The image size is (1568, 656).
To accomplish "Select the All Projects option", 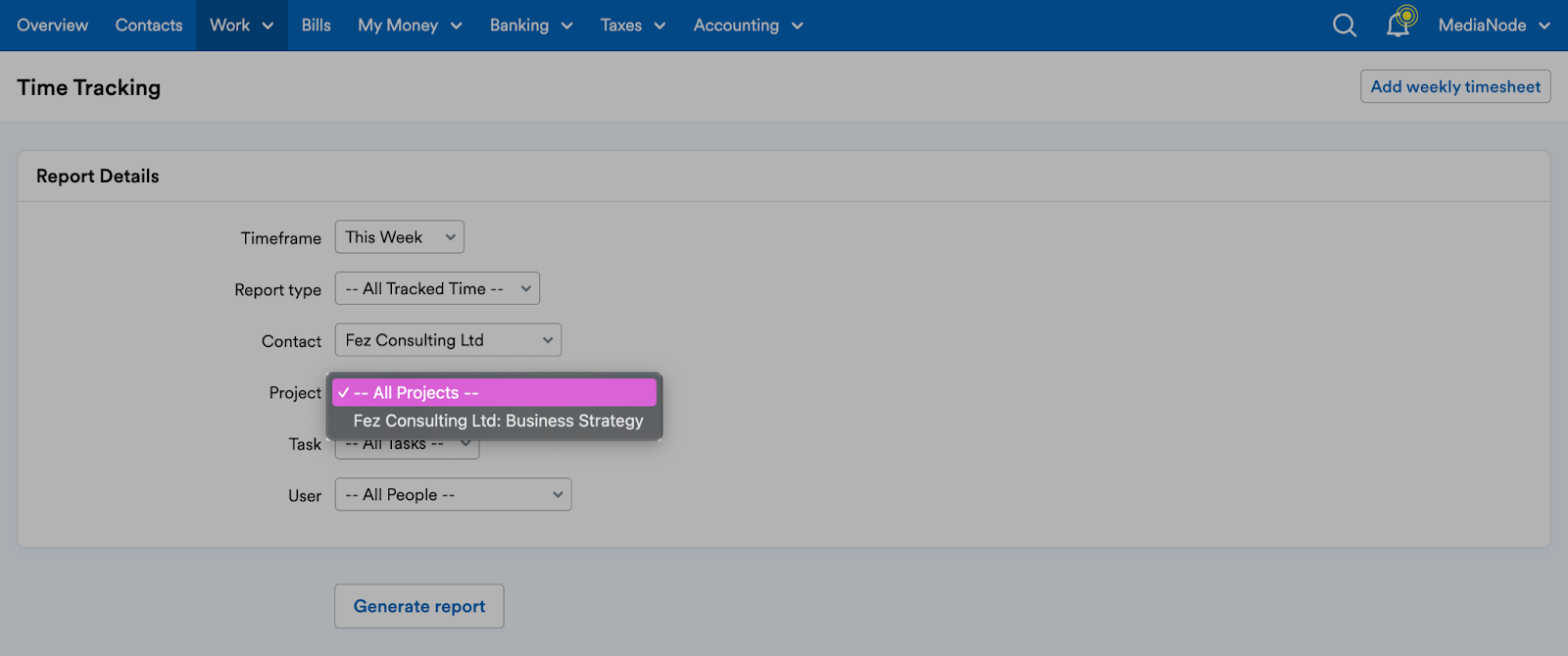I will [x=494, y=392].
